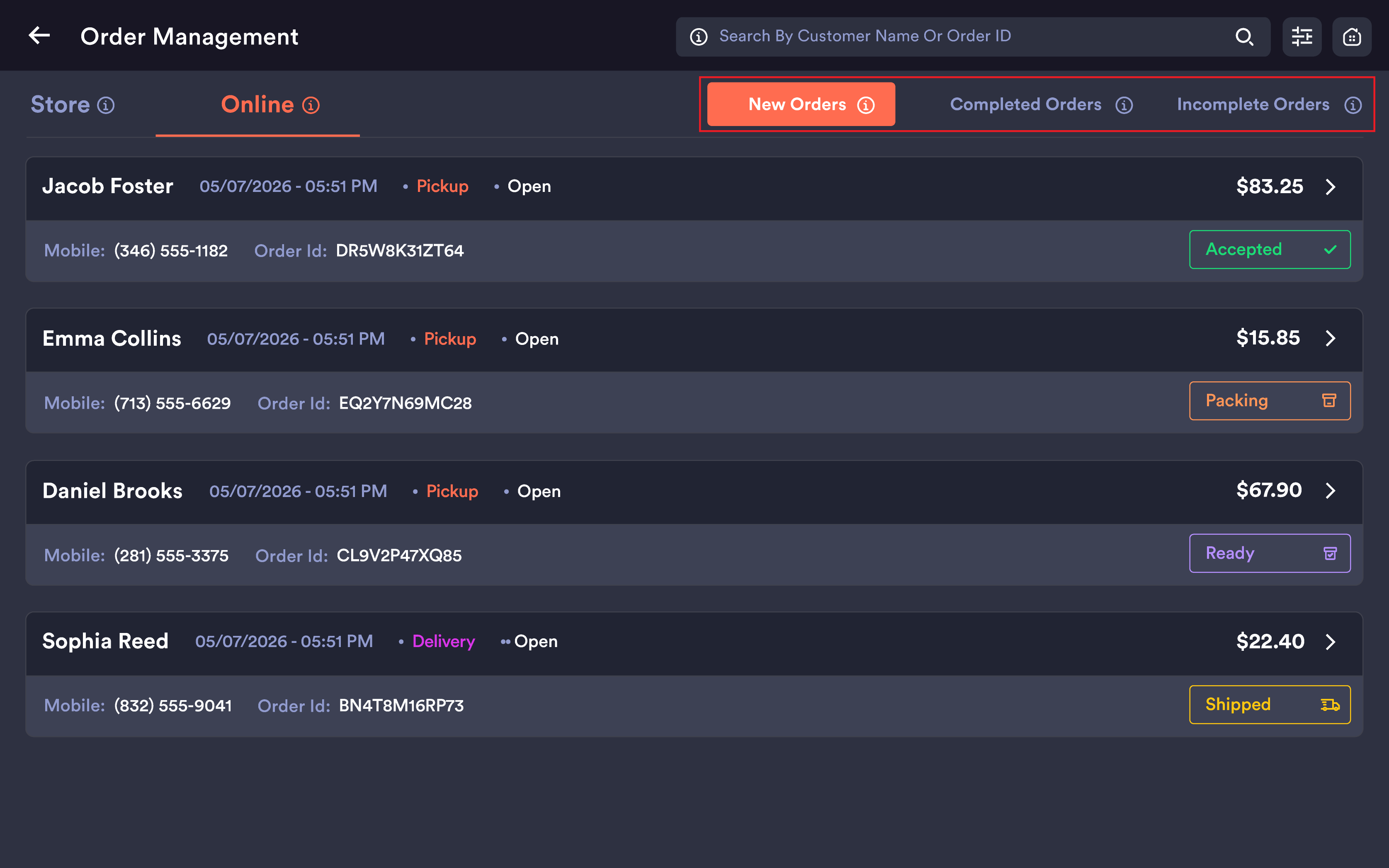Expand Daniel Brooks order with chevron
Viewport: 1389px width, 868px height.
[1330, 490]
